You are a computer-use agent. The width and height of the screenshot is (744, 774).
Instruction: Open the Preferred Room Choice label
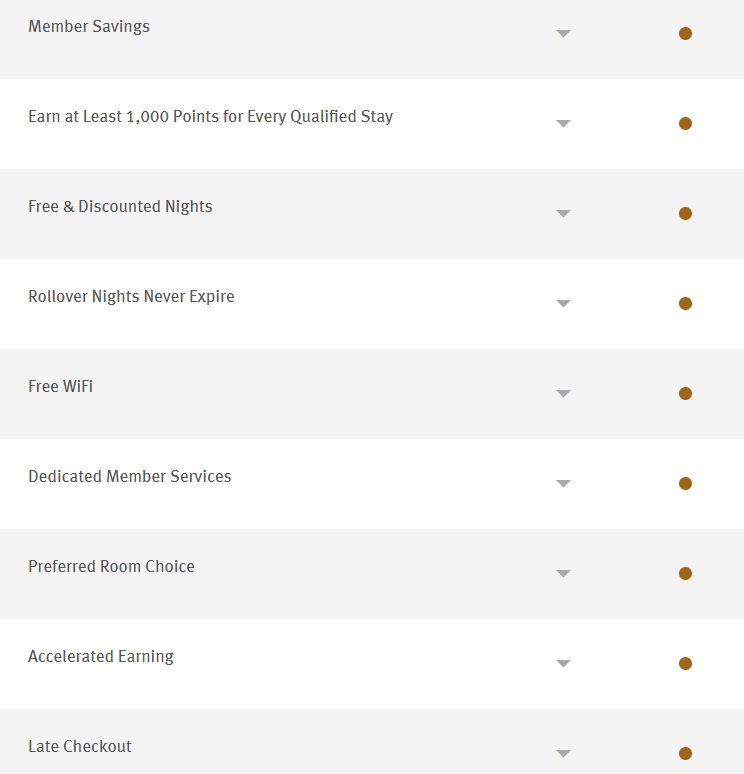111,567
